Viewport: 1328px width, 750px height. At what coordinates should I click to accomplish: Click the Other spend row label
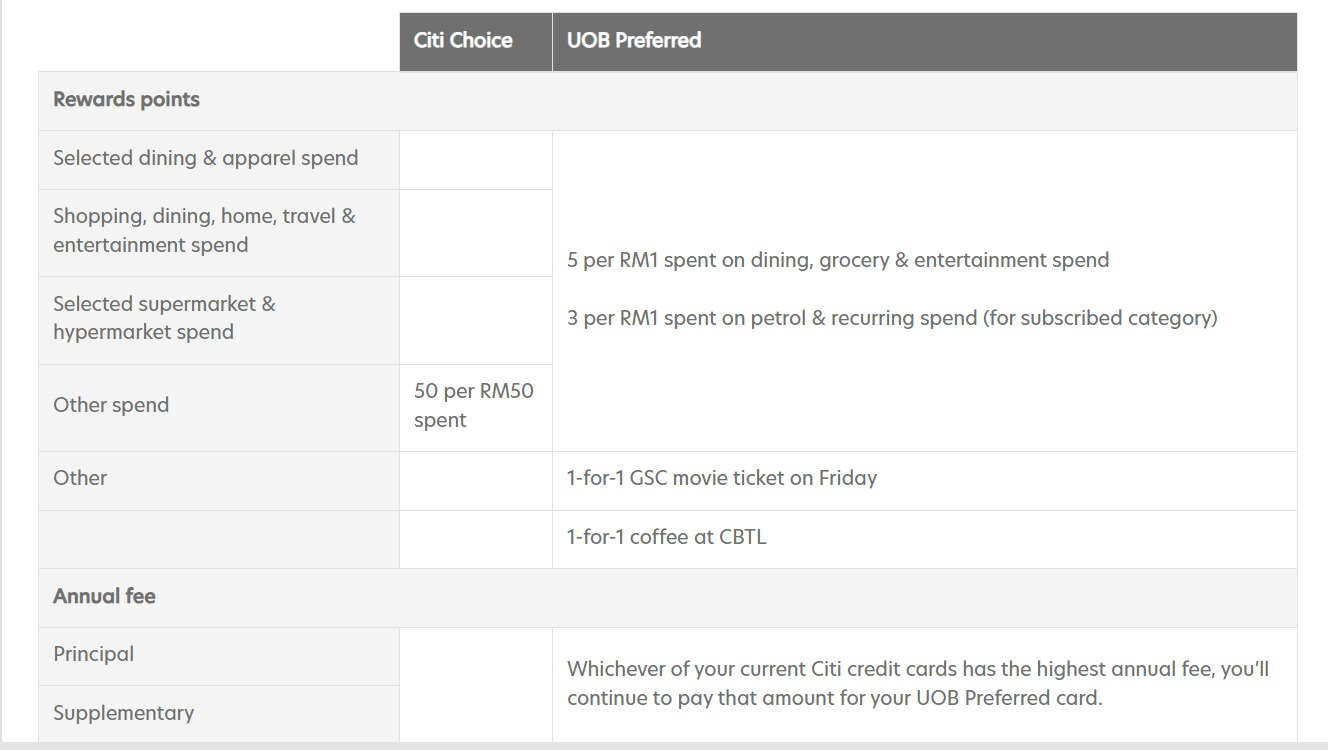(x=111, y=405)
